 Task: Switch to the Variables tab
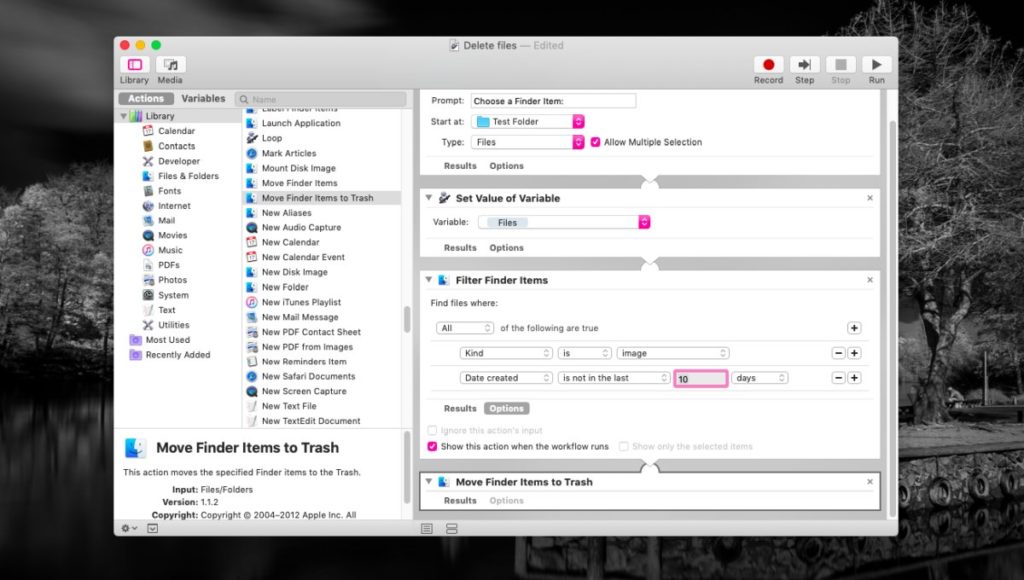point(203,98)
